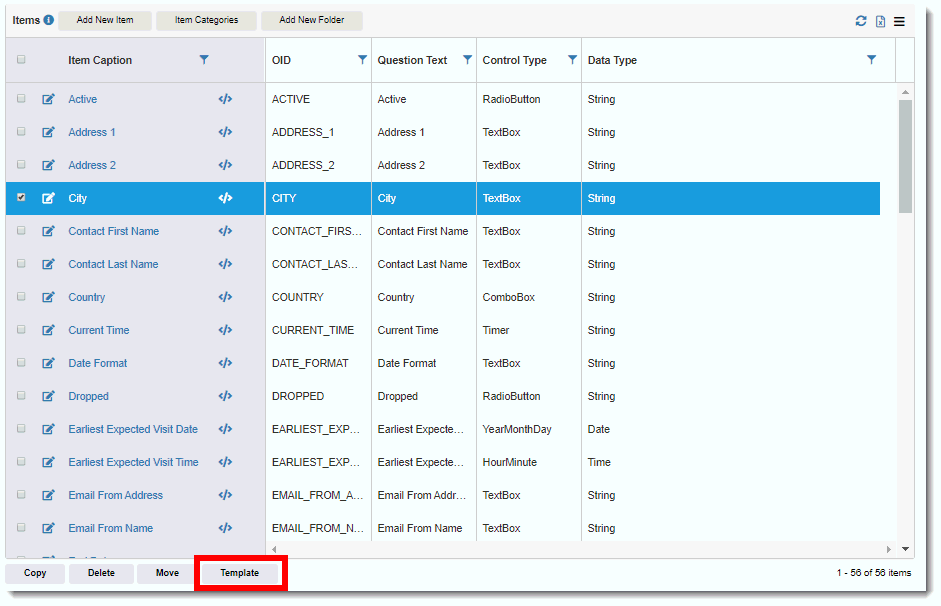This screenshot has height=606, width=941.
Task: Click the Template button
Action: [x=239, y=573]
